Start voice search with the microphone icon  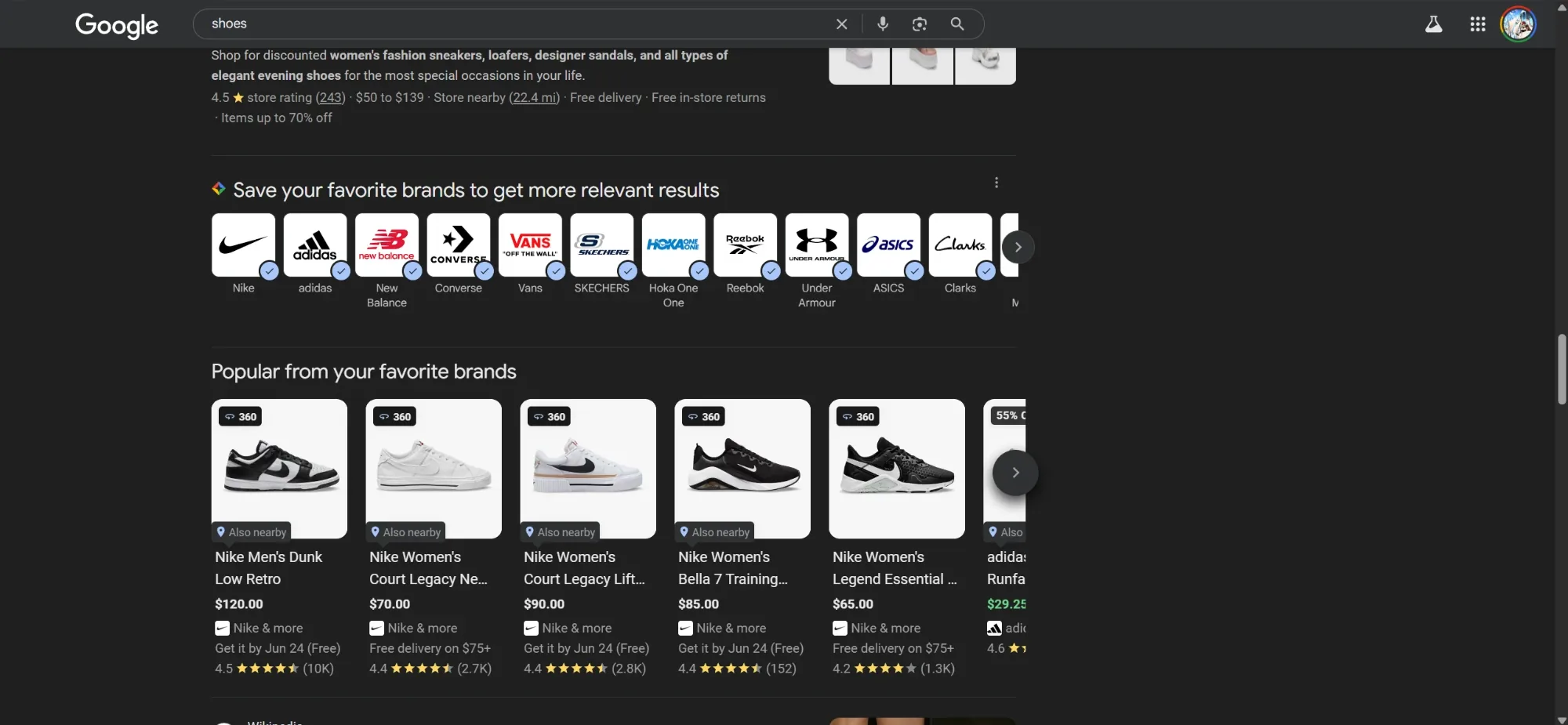tap(883, 24)
